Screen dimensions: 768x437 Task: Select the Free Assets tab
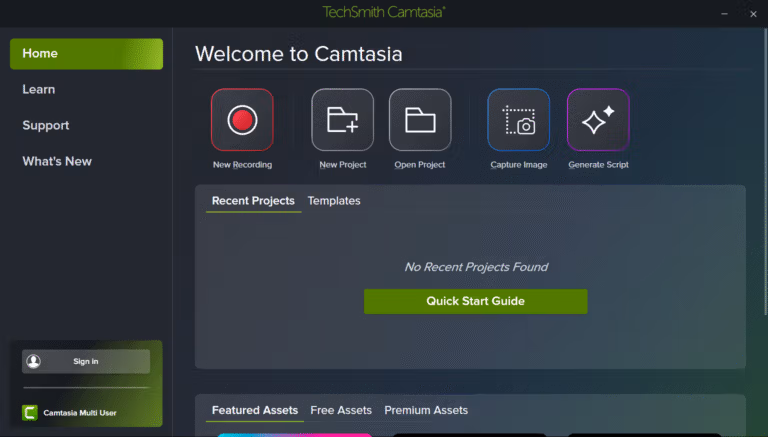point(341,410)
